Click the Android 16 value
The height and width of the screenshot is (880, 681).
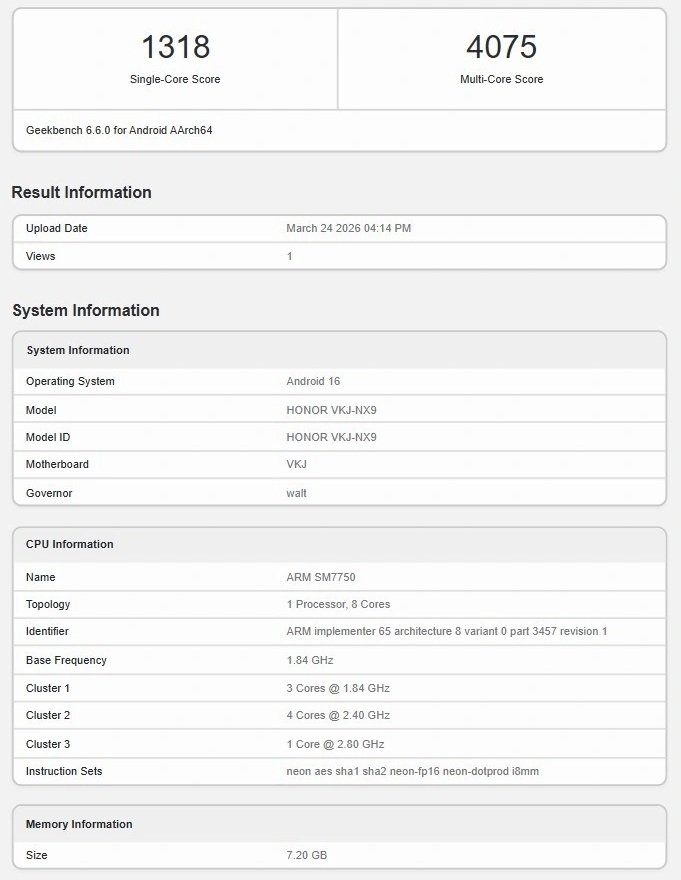point(313,381)
